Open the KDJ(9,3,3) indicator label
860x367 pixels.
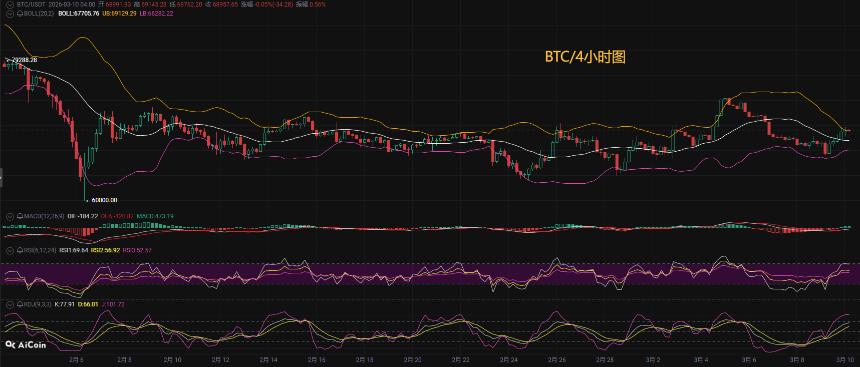click(x=37, y=304)
